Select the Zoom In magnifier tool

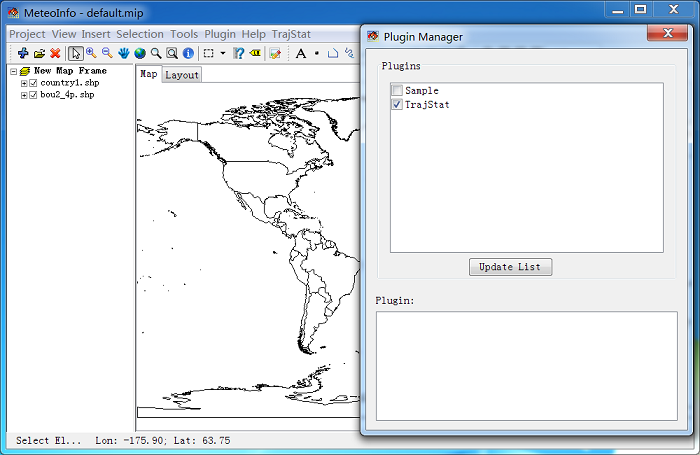(x=91, y=53)
